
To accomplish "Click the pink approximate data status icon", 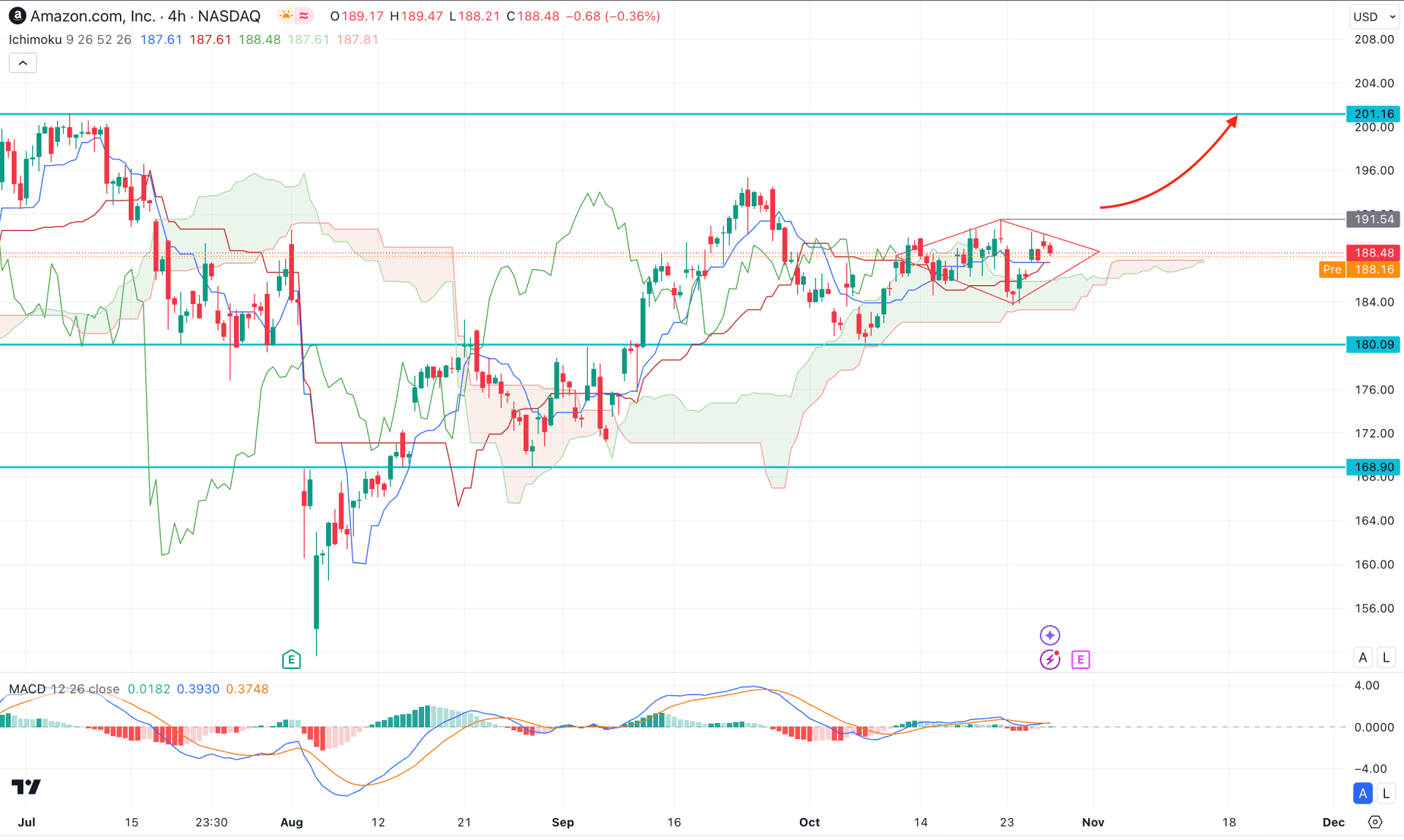I will [304, 15].
